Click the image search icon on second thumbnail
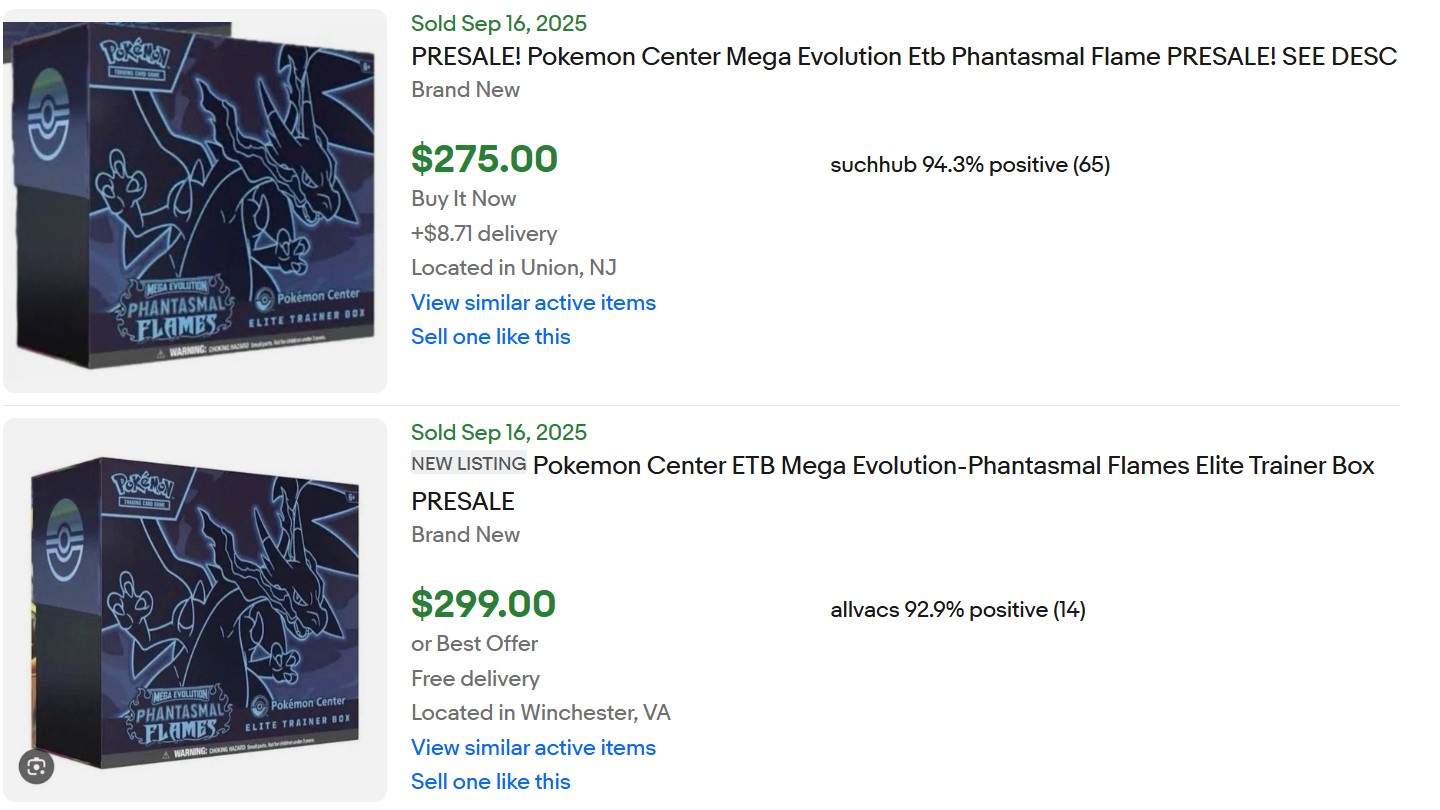The height and width of the screenshot is (810, 1440). coord(36,767)
